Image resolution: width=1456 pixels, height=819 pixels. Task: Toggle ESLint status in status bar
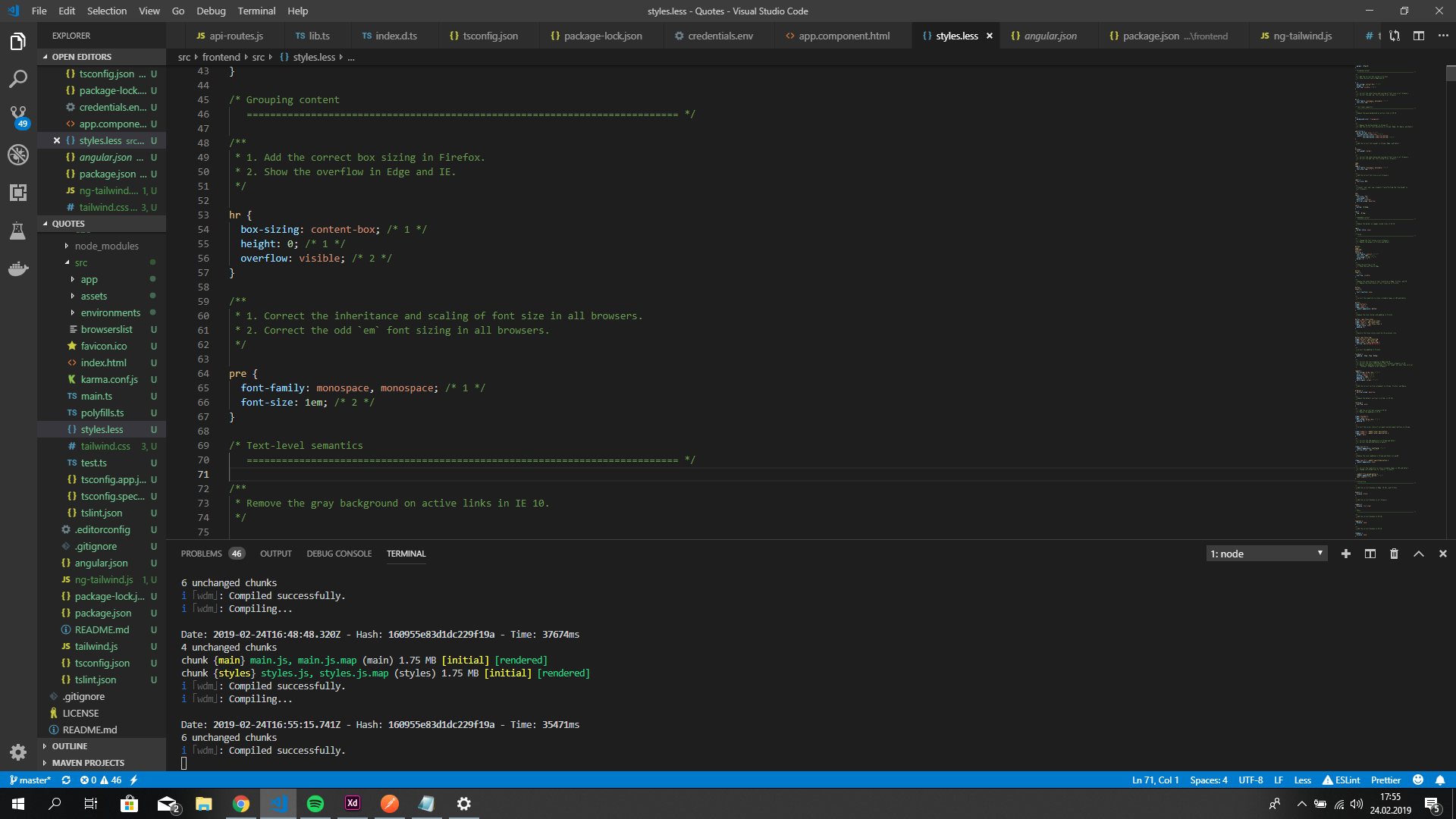[1341, 780]
